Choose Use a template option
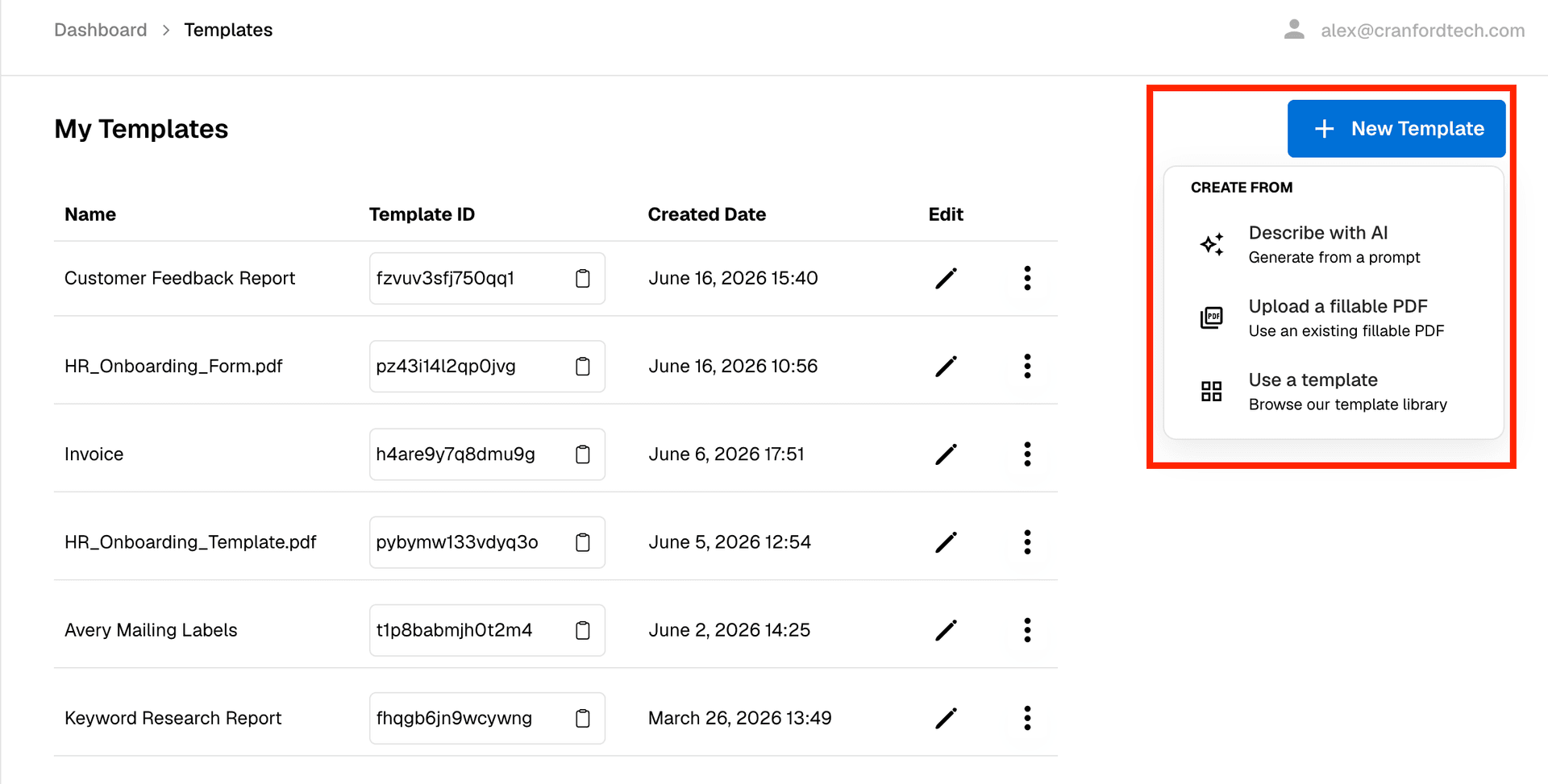 (x=1334, y=391)
